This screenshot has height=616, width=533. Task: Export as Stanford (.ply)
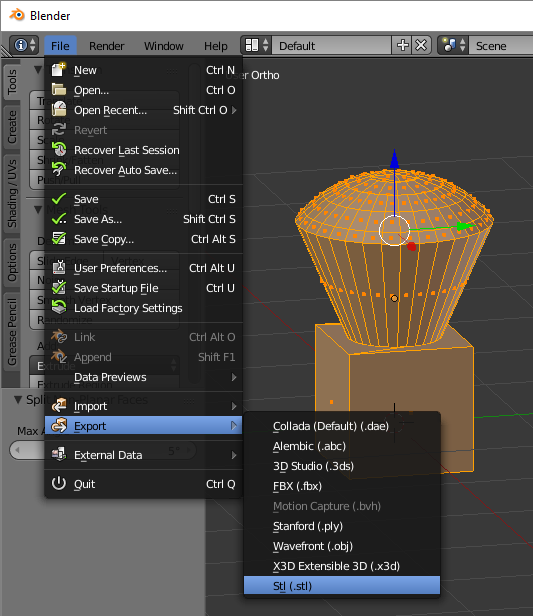pyautogui.click(x=342, y=526)
